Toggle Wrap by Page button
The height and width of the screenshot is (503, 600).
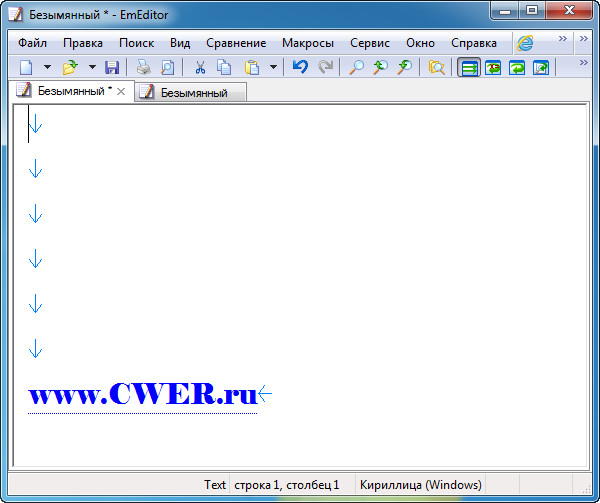coord(541,68)
